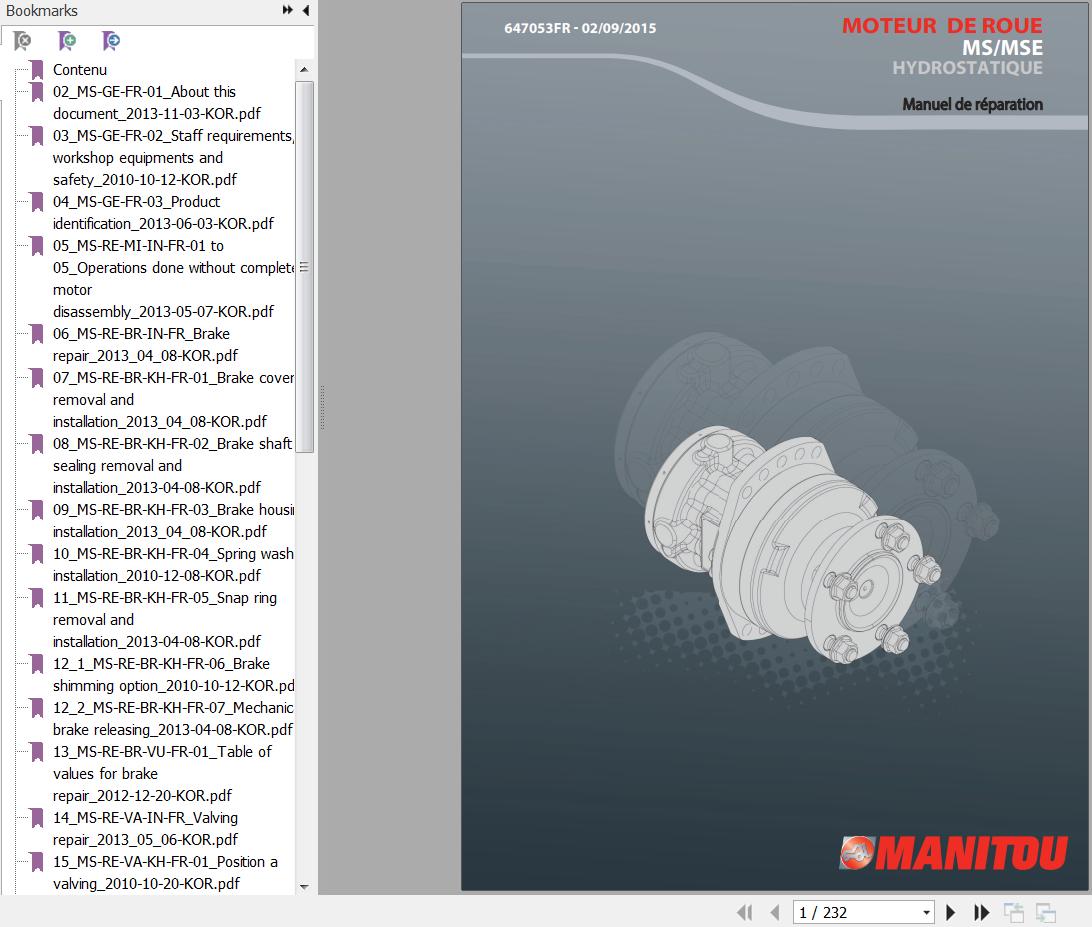Click the delete bookmark icon
Image resolution: width=1092 pixels, height=927 pixels.
click(x=22, y=41)
